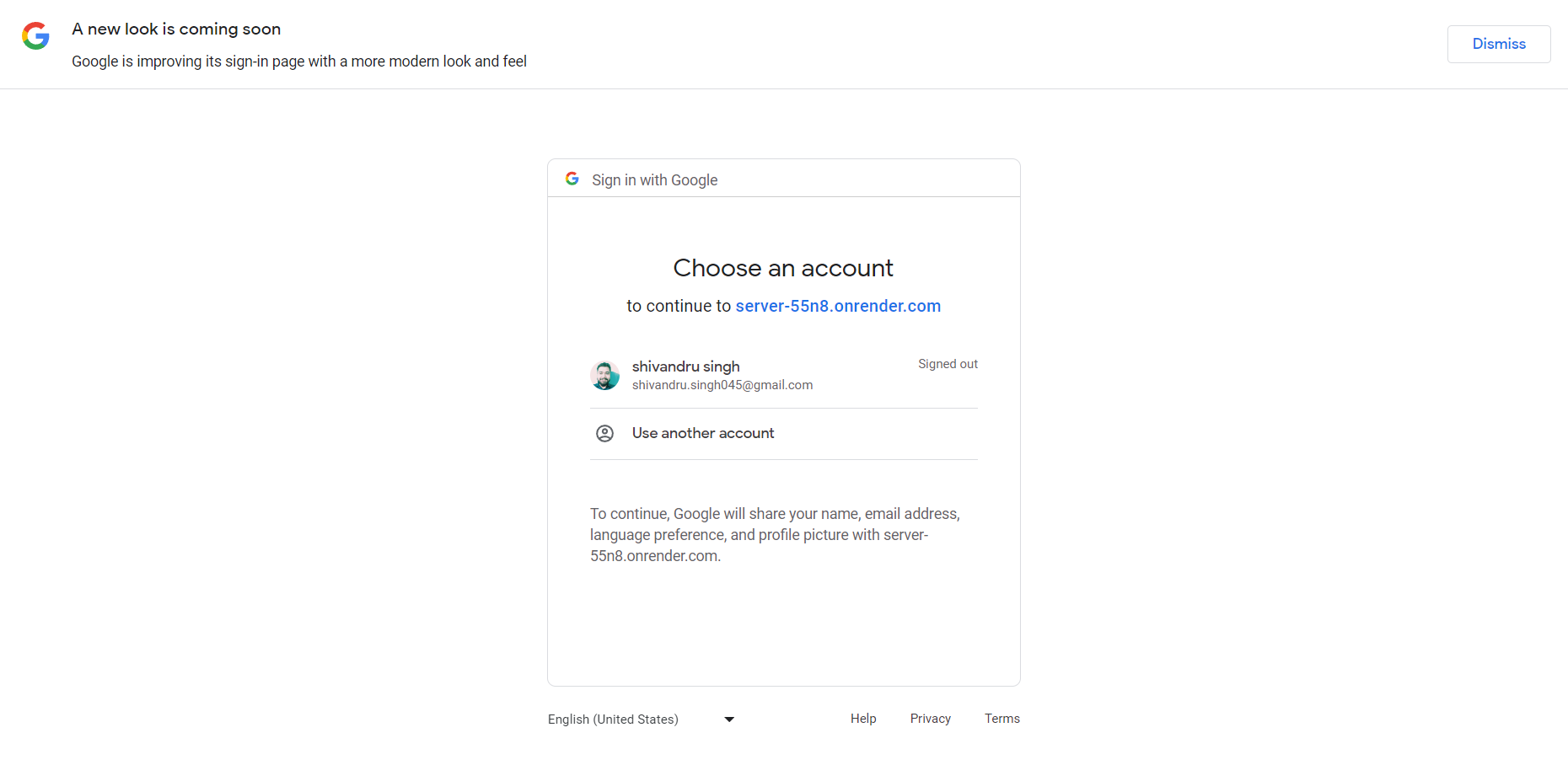Open the Terms link in the footer
Image resolution: width=1568 pixels, height=781 pixels.
click(1001, 719)
